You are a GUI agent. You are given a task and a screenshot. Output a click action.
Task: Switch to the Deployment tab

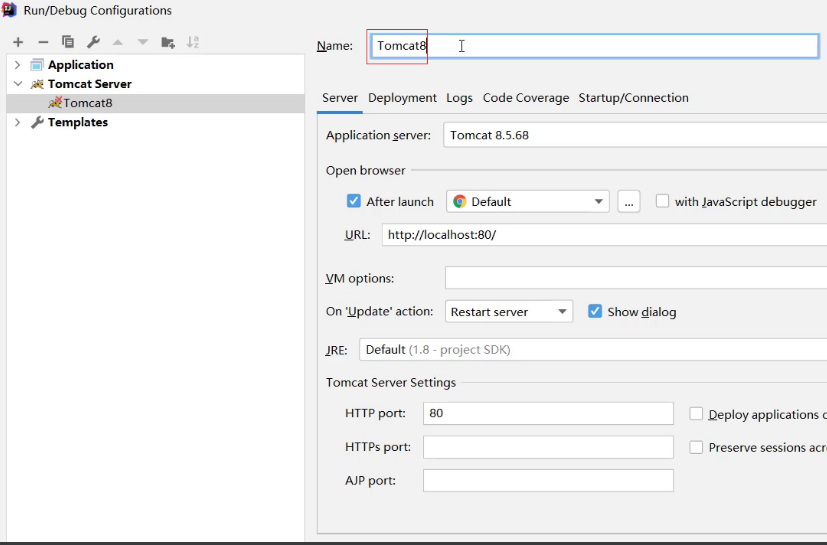pos(402,98)
